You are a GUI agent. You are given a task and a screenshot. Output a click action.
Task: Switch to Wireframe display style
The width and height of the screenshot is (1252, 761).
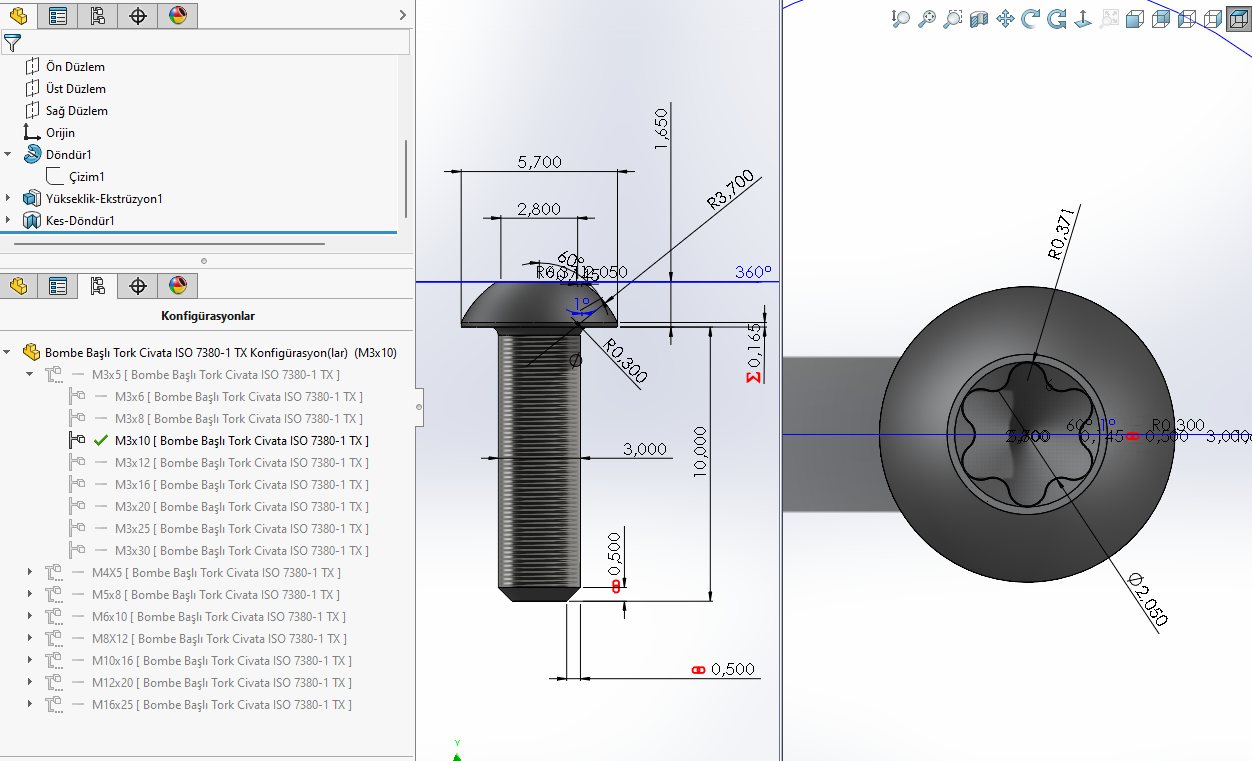click(x=1213, y=18)
